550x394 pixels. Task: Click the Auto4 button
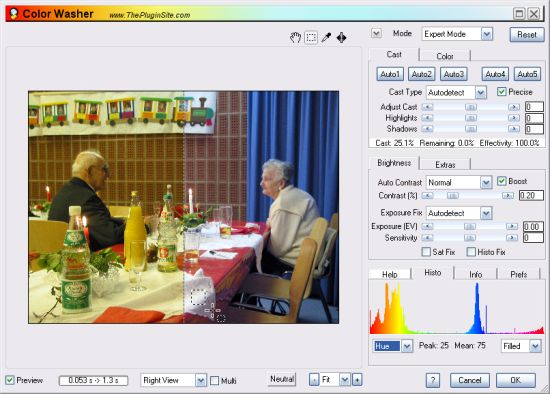pos(495,74)
